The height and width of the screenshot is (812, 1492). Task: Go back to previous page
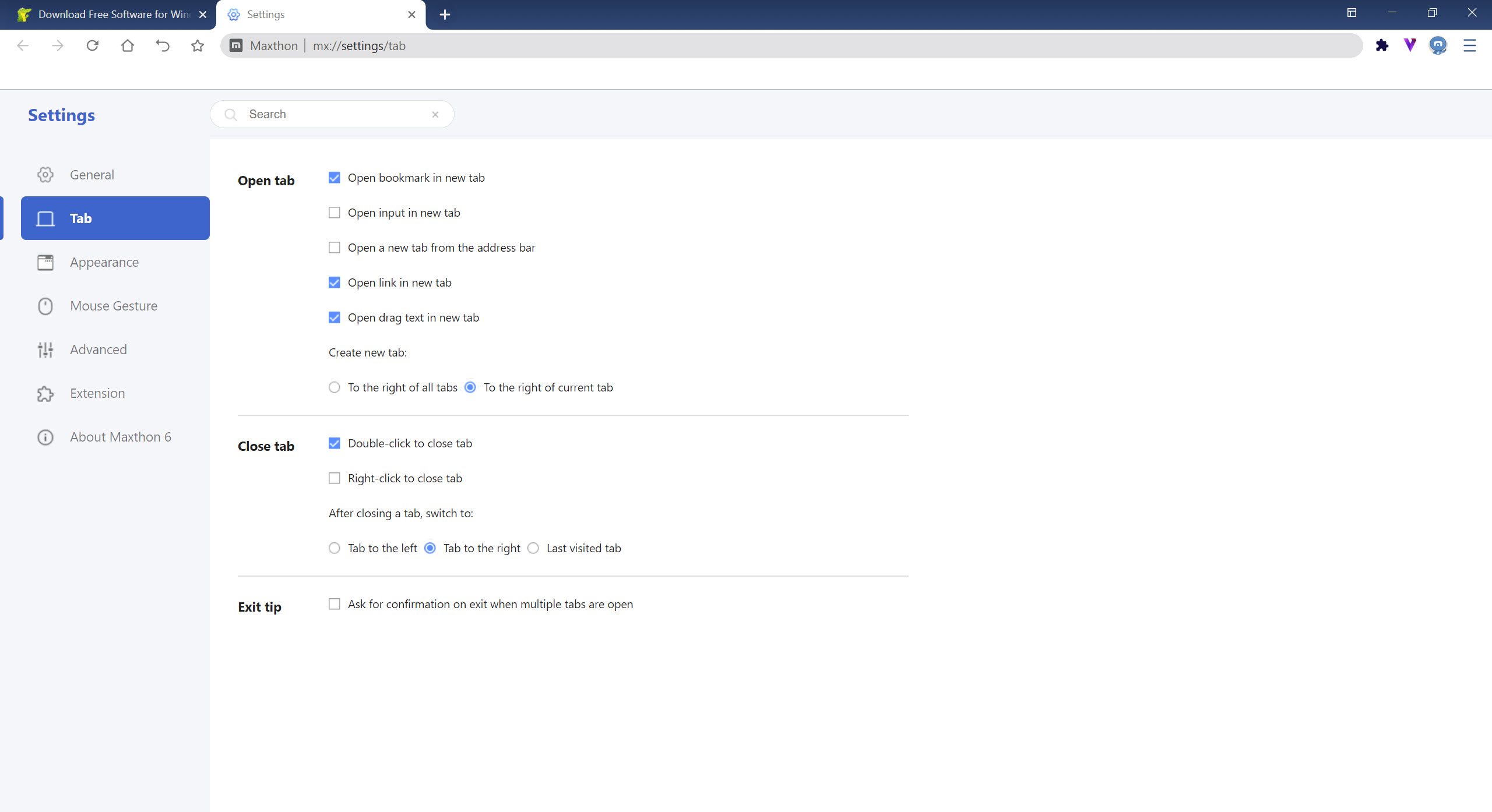click(23, 45)
